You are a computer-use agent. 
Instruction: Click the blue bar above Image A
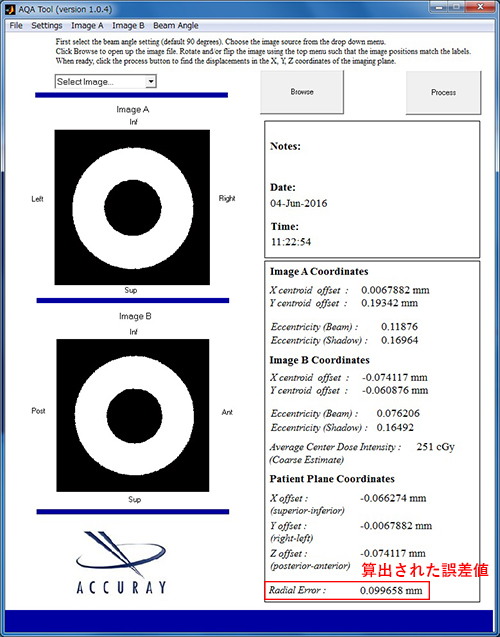131,95
